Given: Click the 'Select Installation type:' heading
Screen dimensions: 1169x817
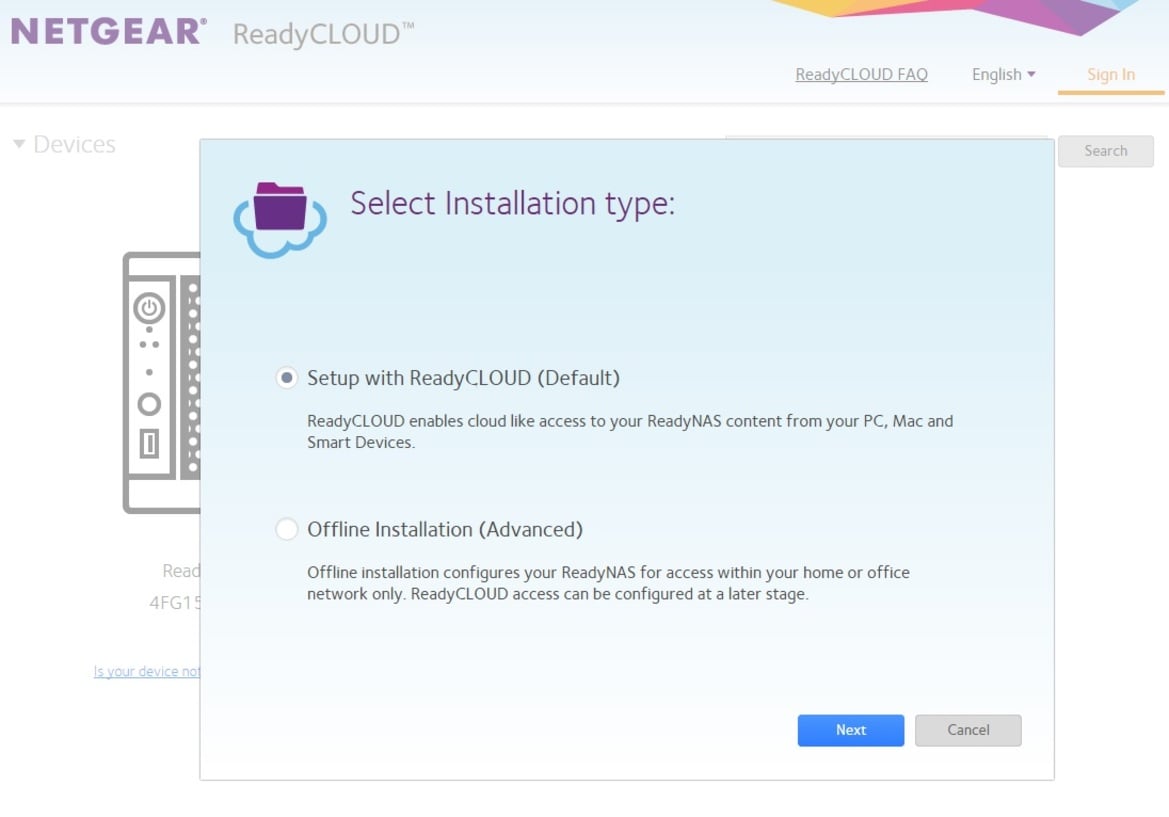Looking at the screenshot, I should click(x=512, y=204).
